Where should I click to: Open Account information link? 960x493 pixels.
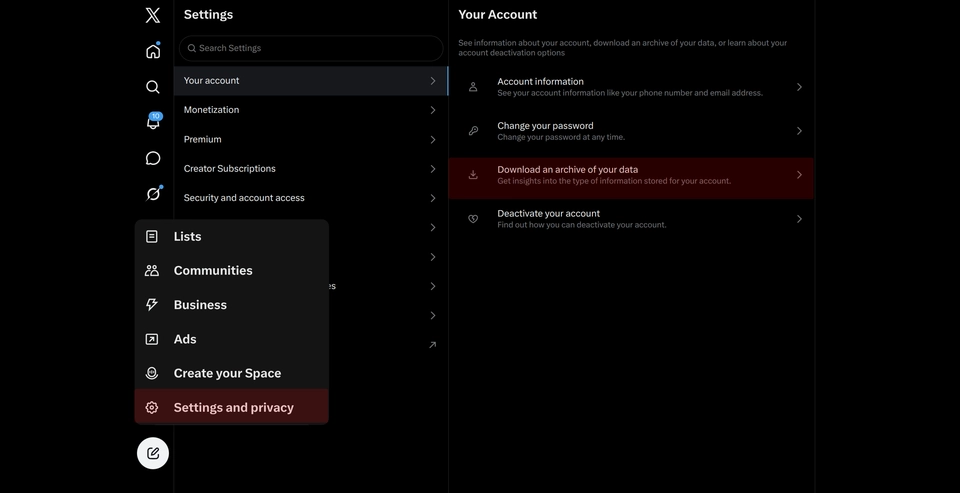click(x=631, y=87)
